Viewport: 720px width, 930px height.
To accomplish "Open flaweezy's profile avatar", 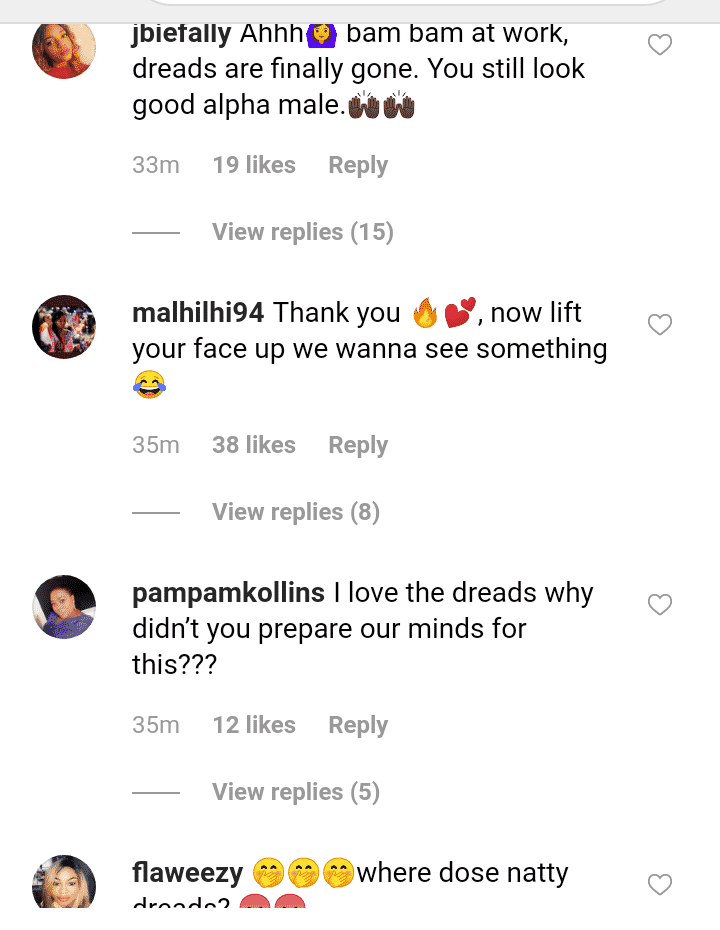I will click(x=64, y=883).
